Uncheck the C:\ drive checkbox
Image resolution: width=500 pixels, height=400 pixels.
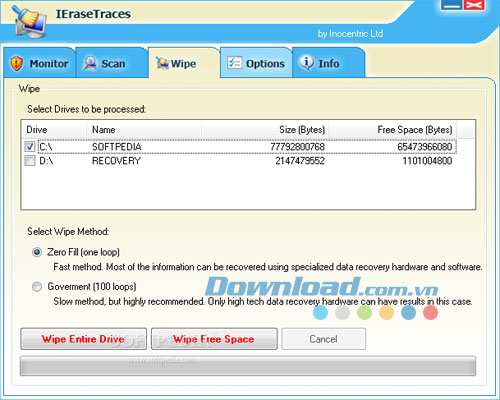30,146
